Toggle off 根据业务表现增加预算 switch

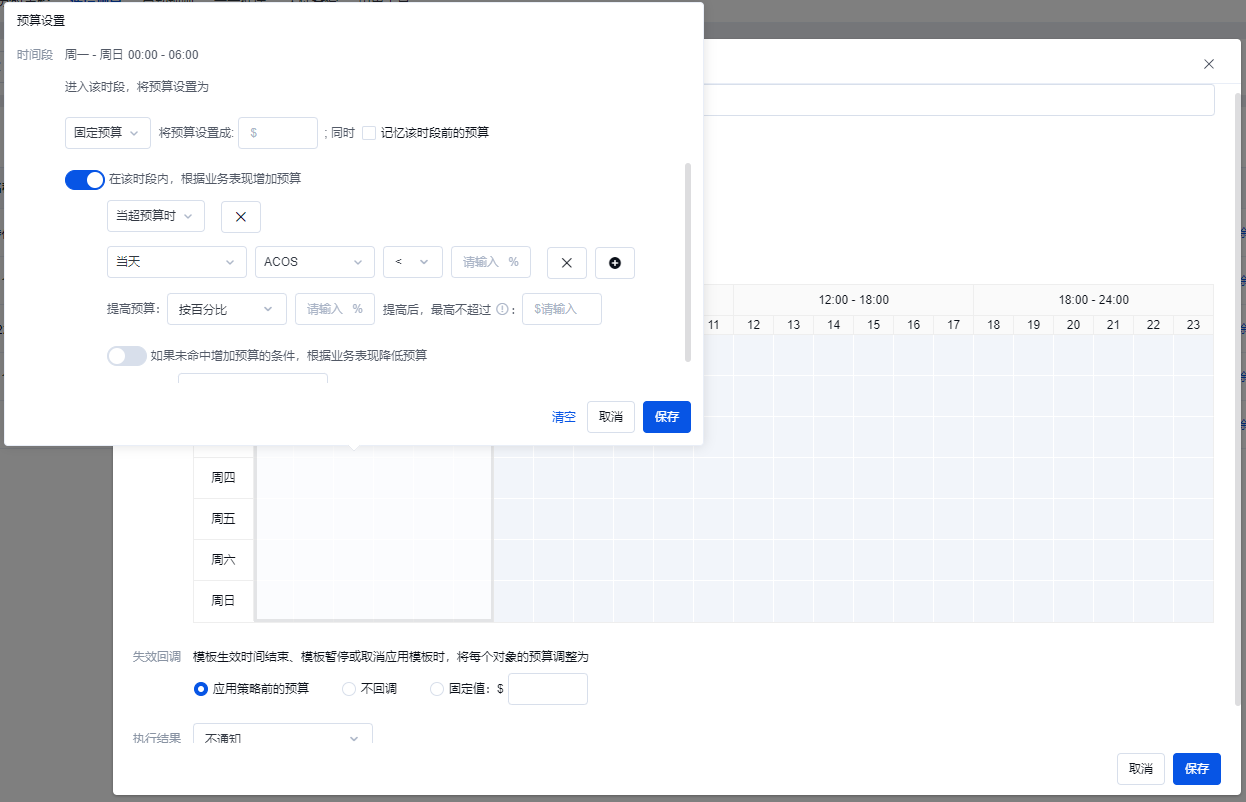click(85, 180)
